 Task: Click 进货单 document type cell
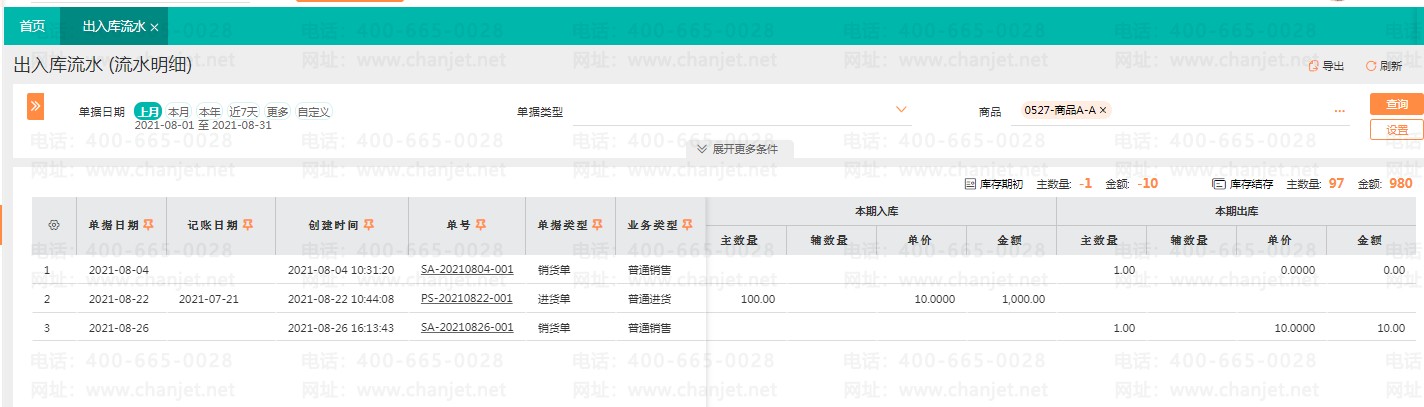(554, 298)
